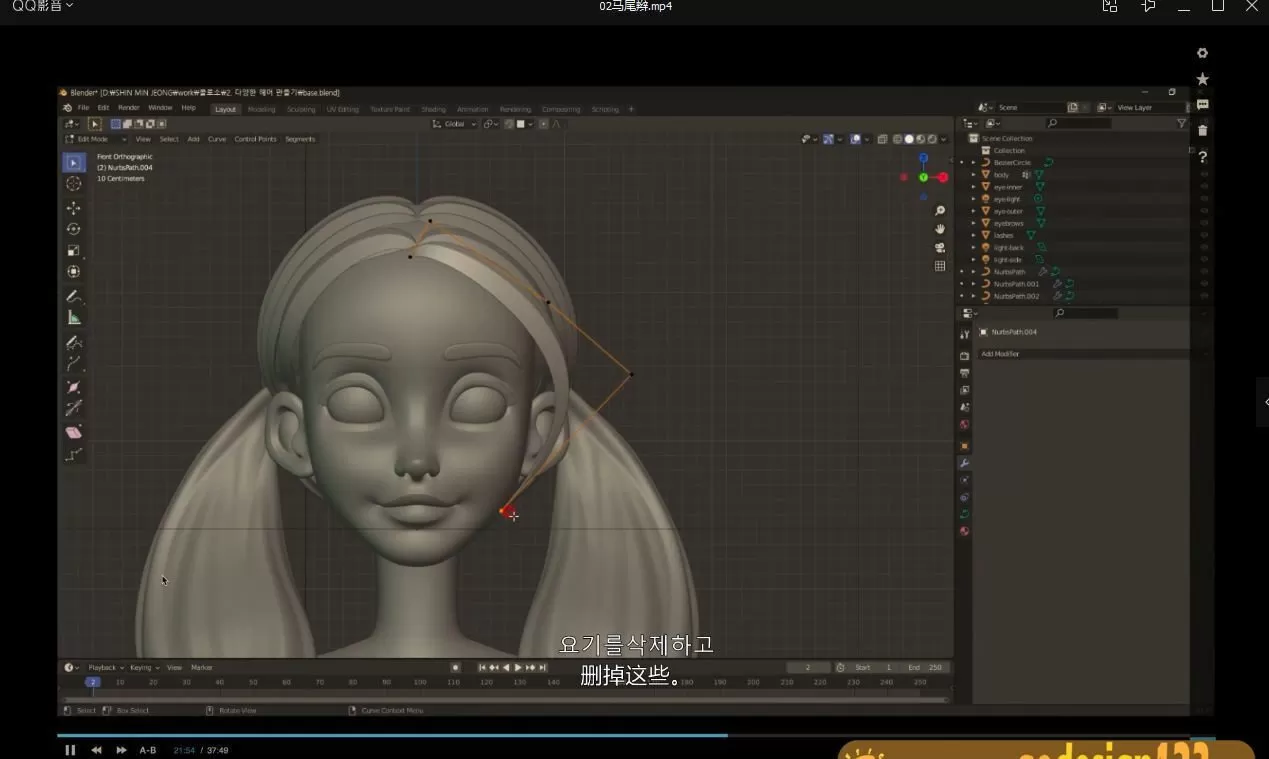
Task: Select the 3D Cursor tool
Action: tap(73, 183)
